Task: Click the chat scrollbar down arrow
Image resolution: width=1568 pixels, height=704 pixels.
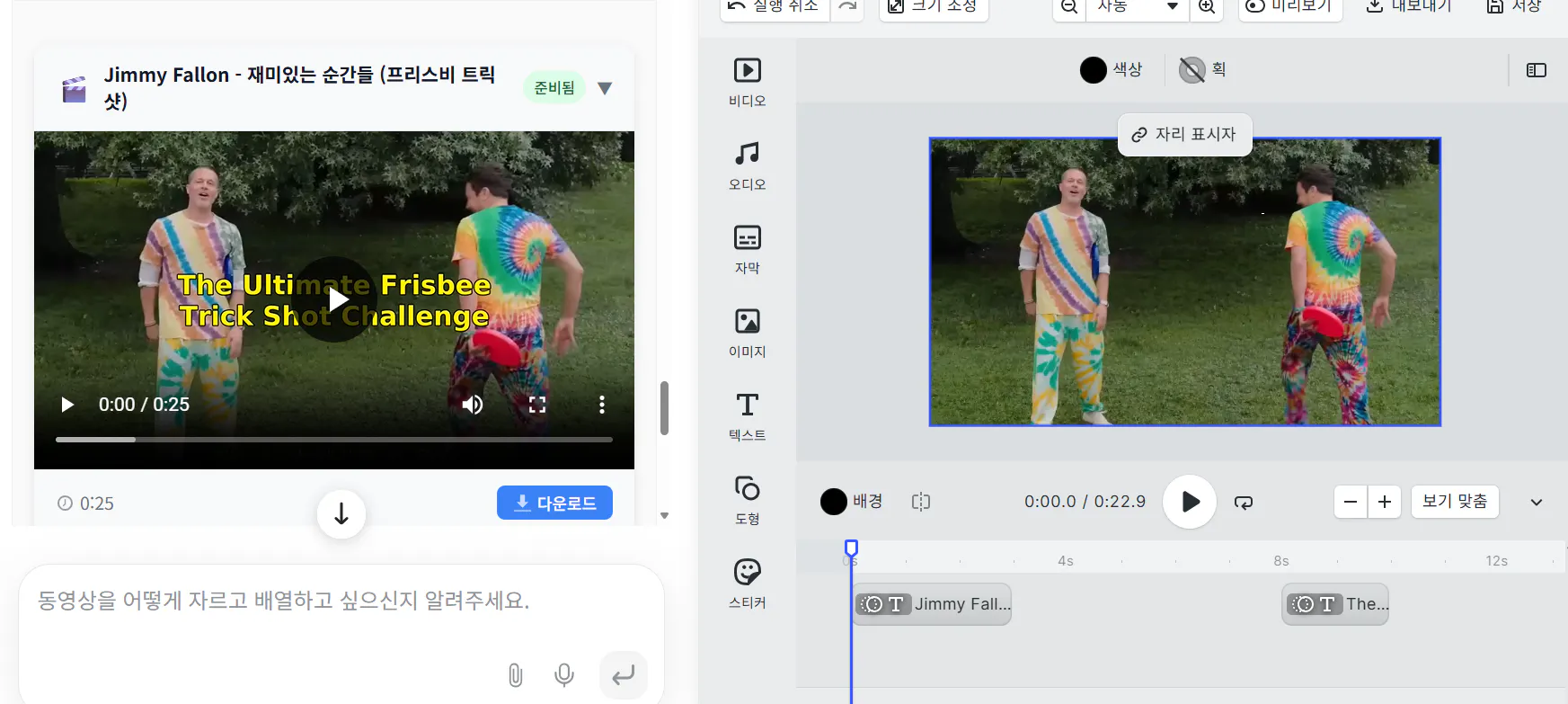Action: 664,516
